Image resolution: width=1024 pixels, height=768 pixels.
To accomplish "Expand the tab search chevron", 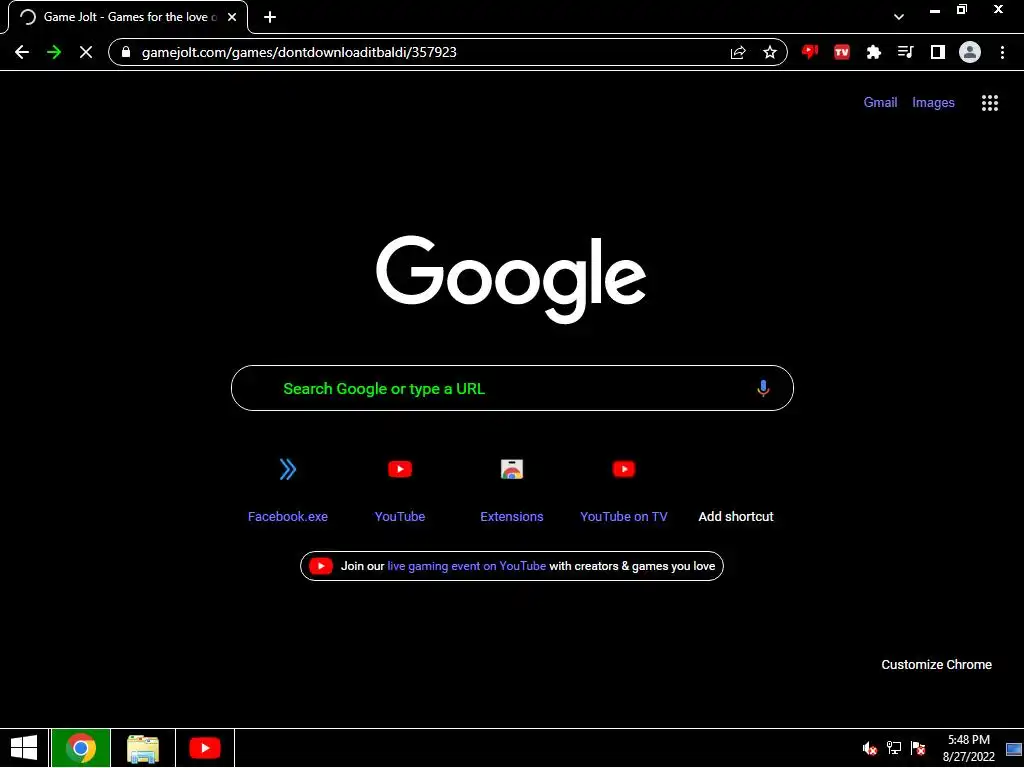I will 899,17.
